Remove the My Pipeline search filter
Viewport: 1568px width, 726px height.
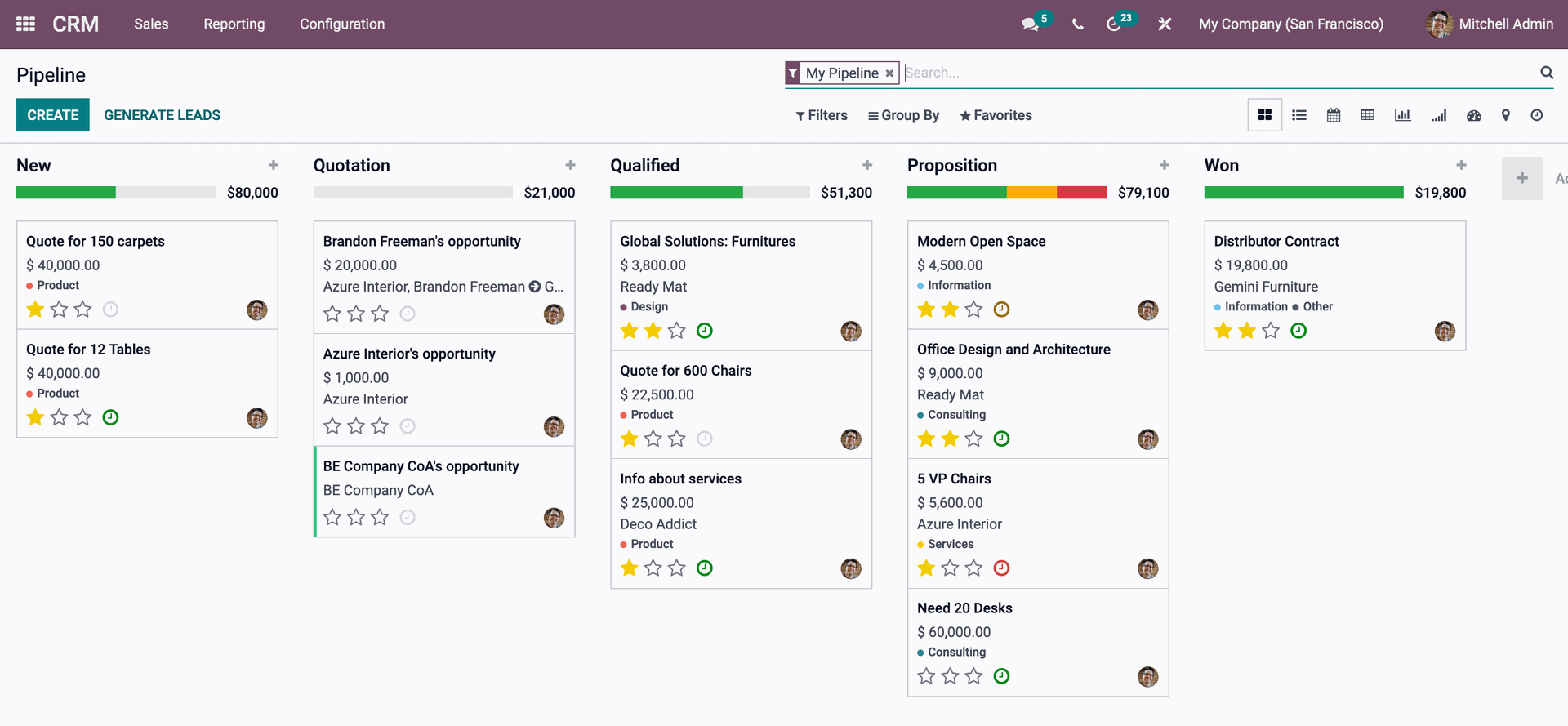click(x=889, y=73)
